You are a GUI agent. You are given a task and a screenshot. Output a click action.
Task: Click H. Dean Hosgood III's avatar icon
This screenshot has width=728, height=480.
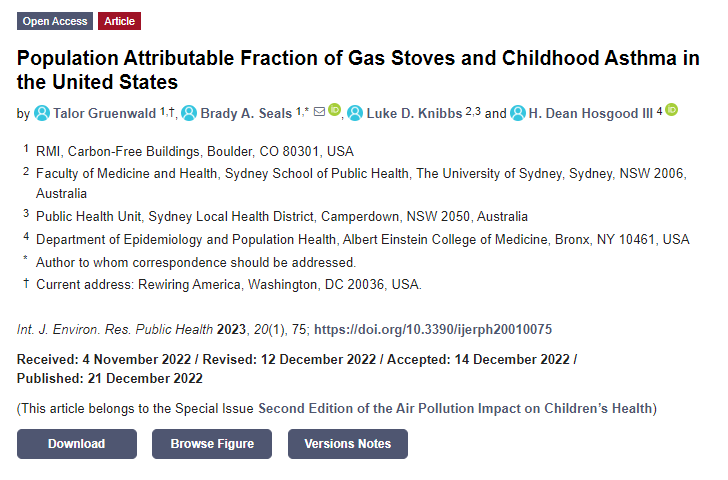coord(518,113)
